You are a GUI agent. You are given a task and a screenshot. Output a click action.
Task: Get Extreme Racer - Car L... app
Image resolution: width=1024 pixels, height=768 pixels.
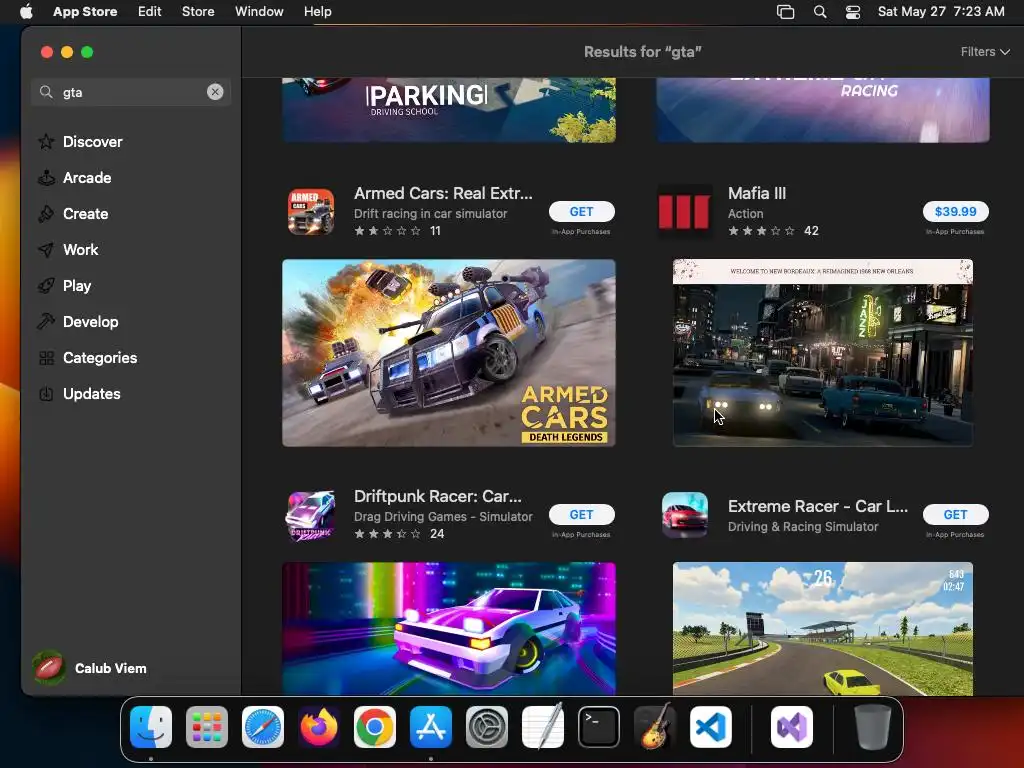pos(955,515)
